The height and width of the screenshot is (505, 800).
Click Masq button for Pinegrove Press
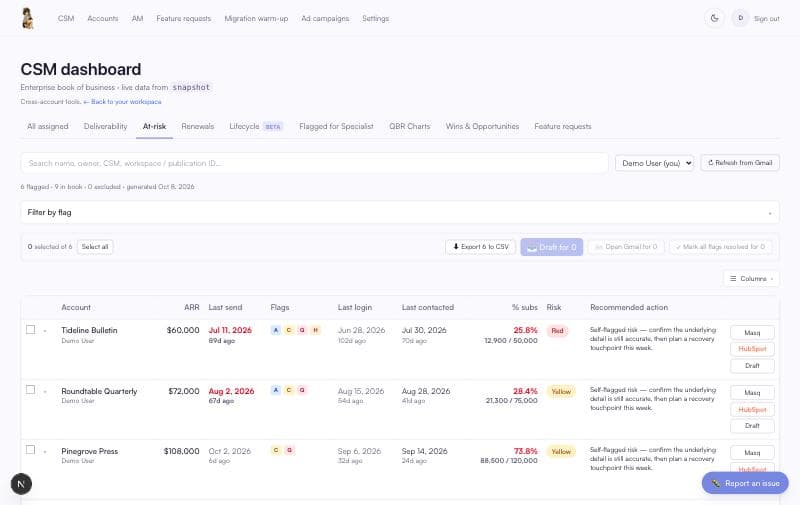(x=752, y=453)
